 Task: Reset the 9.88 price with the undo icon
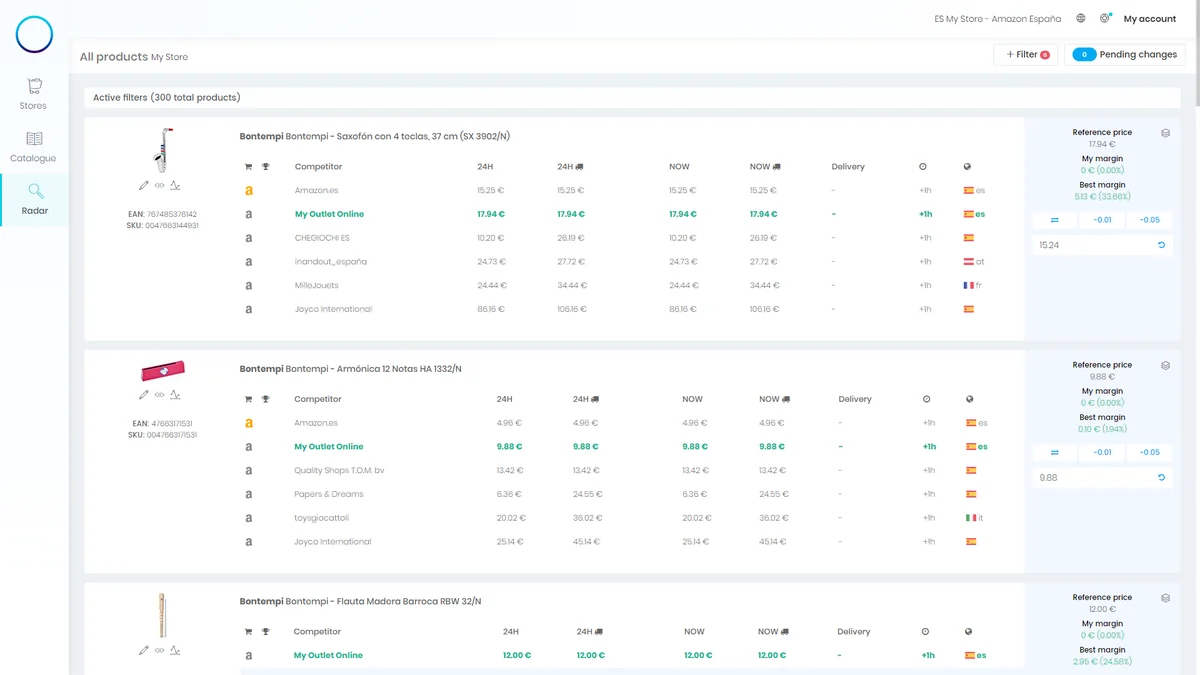pos(1162,478)
